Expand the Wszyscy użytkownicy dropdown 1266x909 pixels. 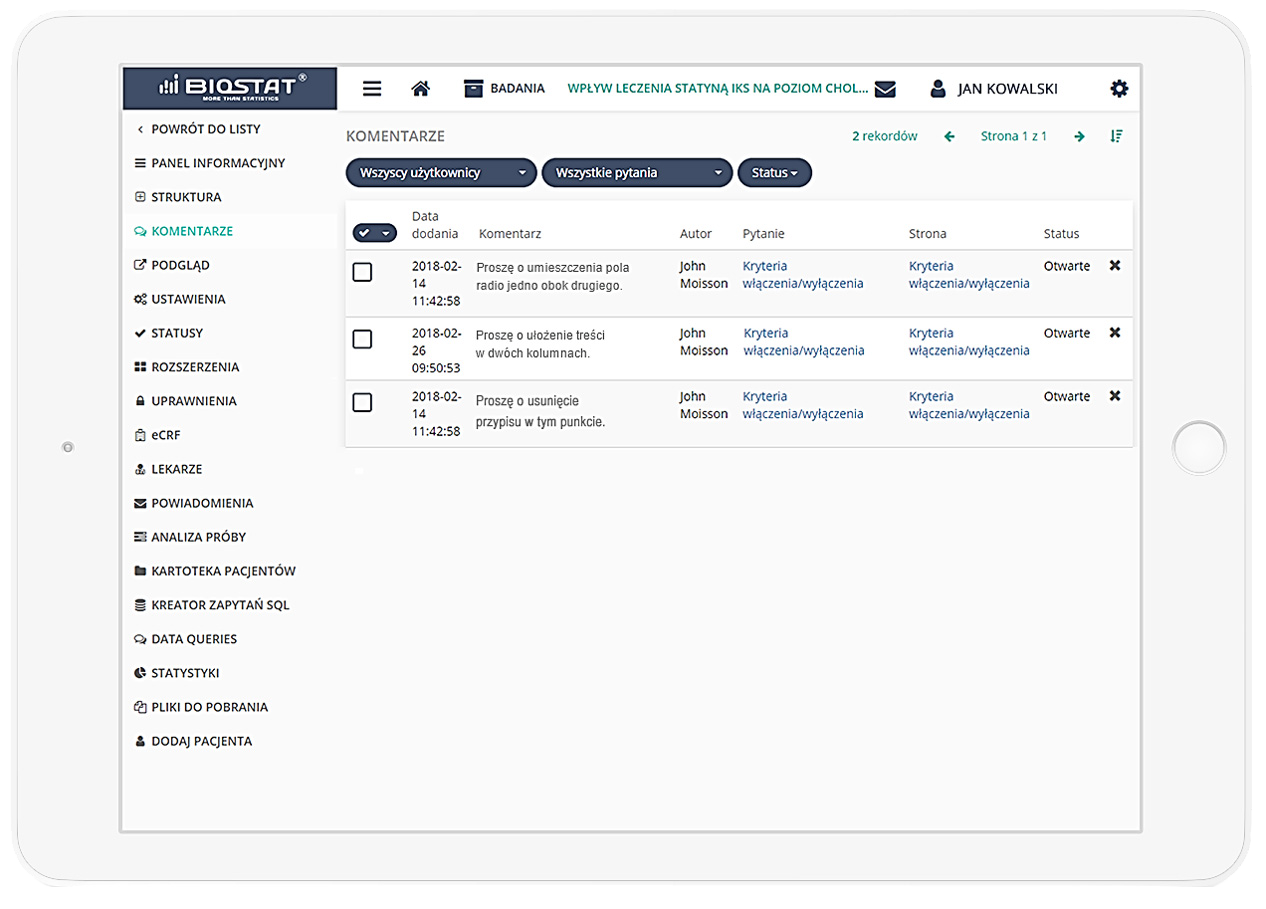(441, 173)
